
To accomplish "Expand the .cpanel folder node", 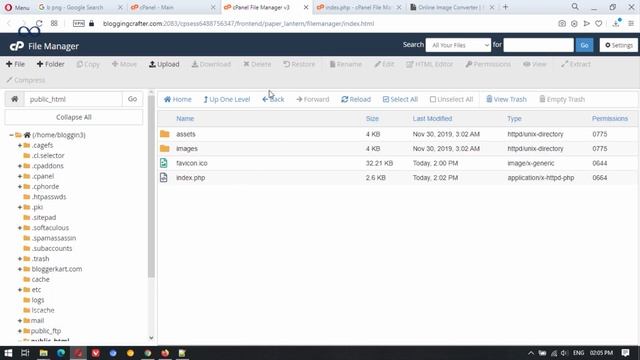I will (20, 176).
